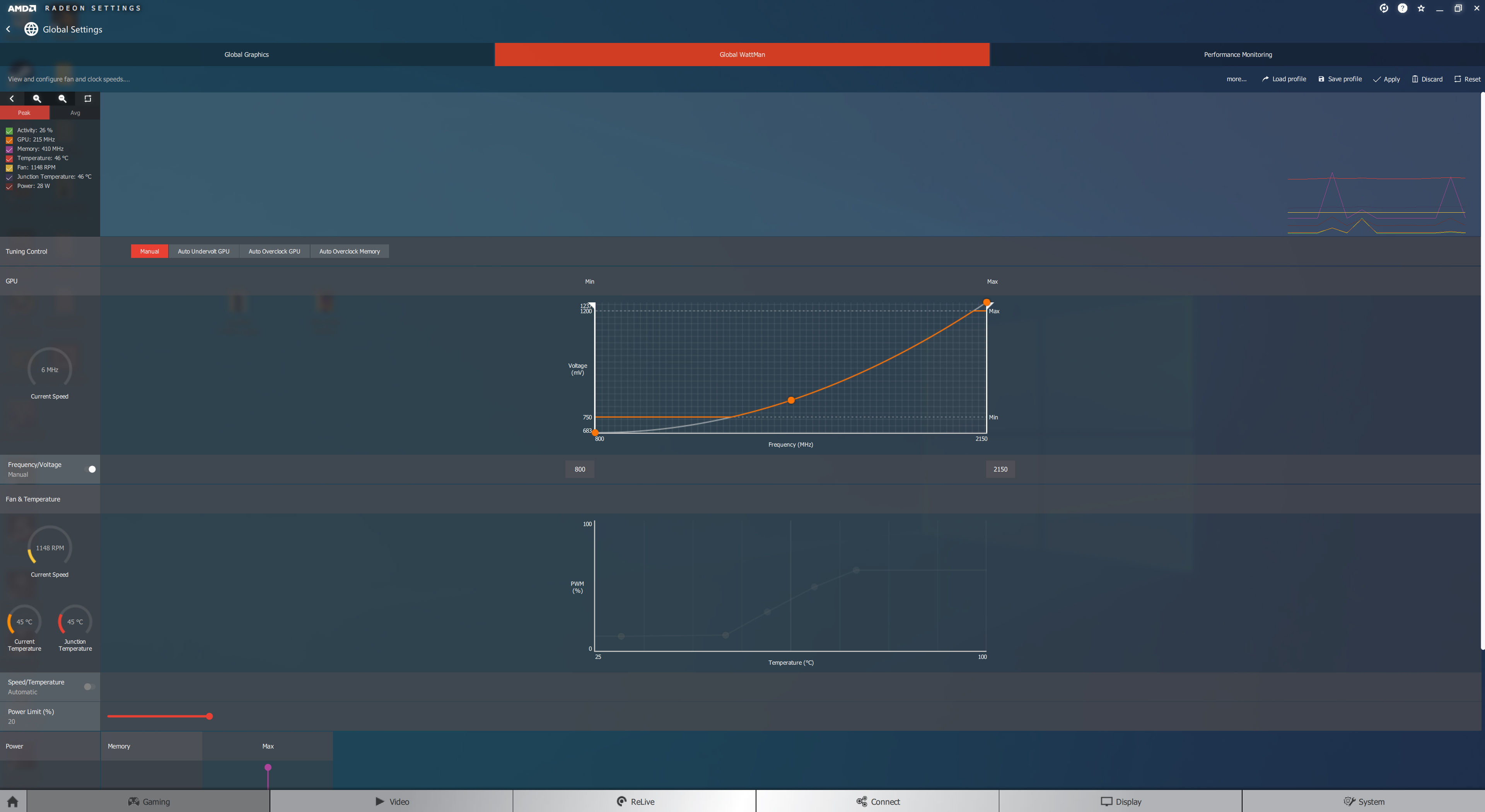1485x812 pixels.
Task: Zoom in on the performance graph
Action: point(37,99)
